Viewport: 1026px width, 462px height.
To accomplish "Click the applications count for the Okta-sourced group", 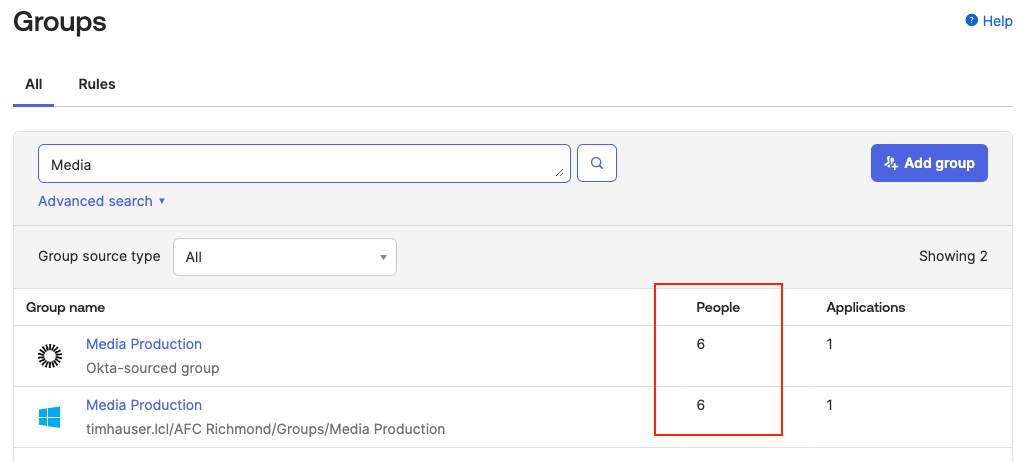I will click(x=830, y=344).
